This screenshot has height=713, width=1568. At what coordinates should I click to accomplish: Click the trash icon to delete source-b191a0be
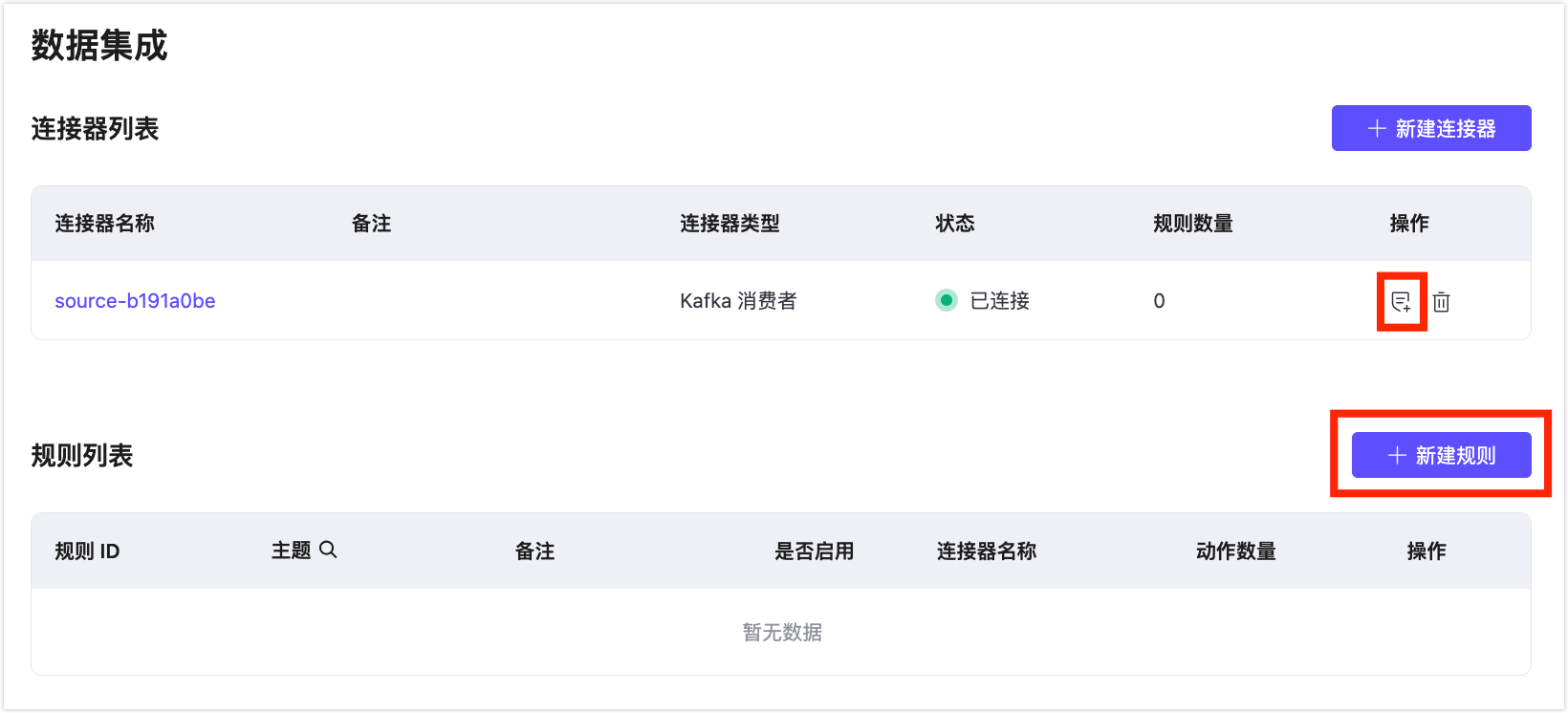point(1441,302)
